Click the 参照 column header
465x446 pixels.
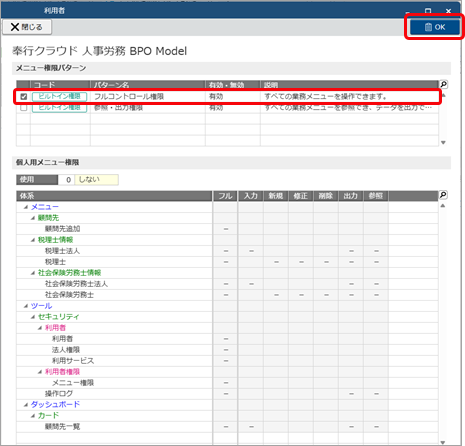pyautogui.click(x=376, y=196)
